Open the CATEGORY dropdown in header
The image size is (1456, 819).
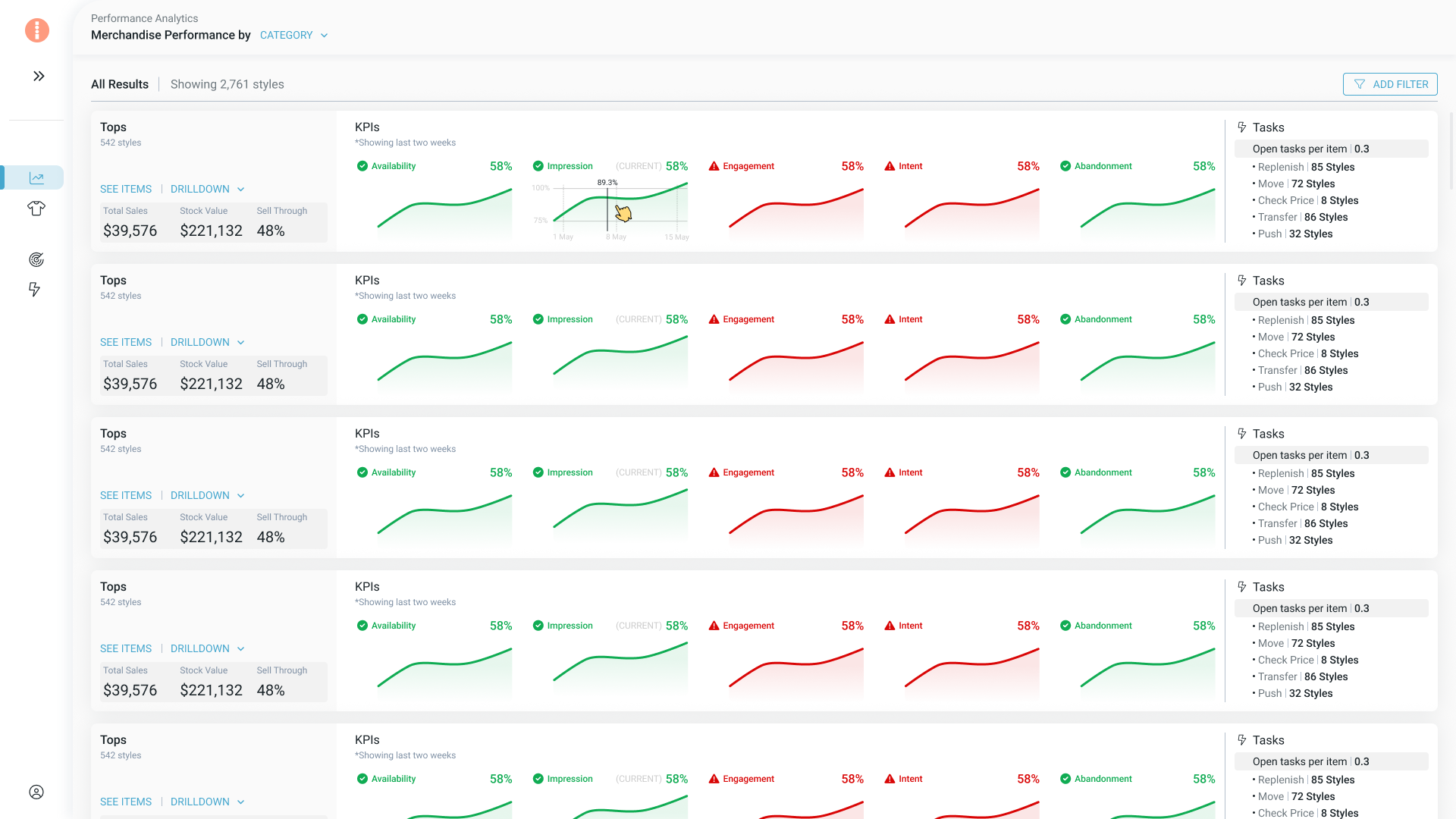293,35
